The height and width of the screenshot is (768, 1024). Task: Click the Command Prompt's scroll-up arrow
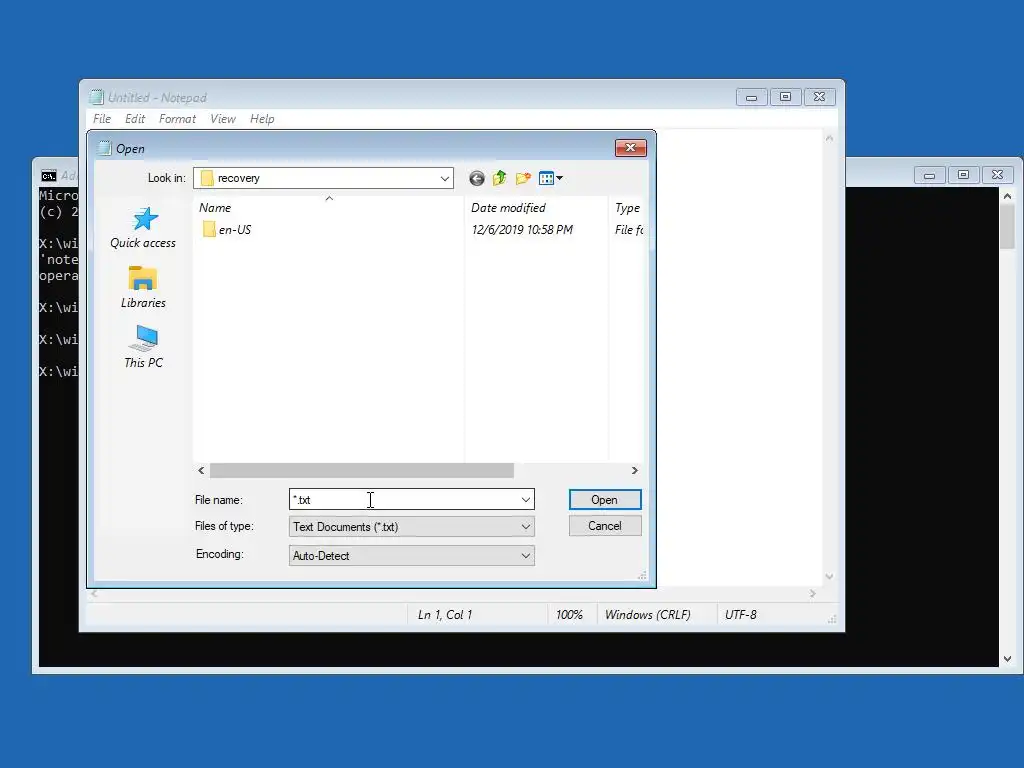1007,196
